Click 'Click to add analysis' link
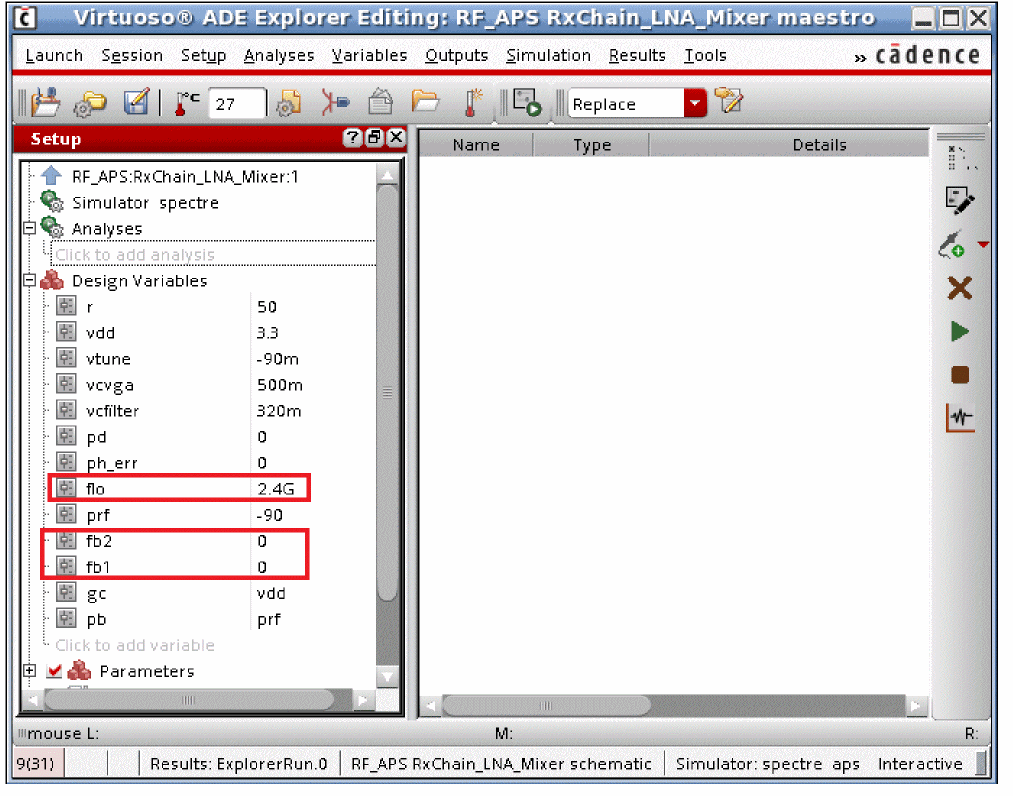The width and height of the screenshot is (1013, 796). tap(135, 255)
